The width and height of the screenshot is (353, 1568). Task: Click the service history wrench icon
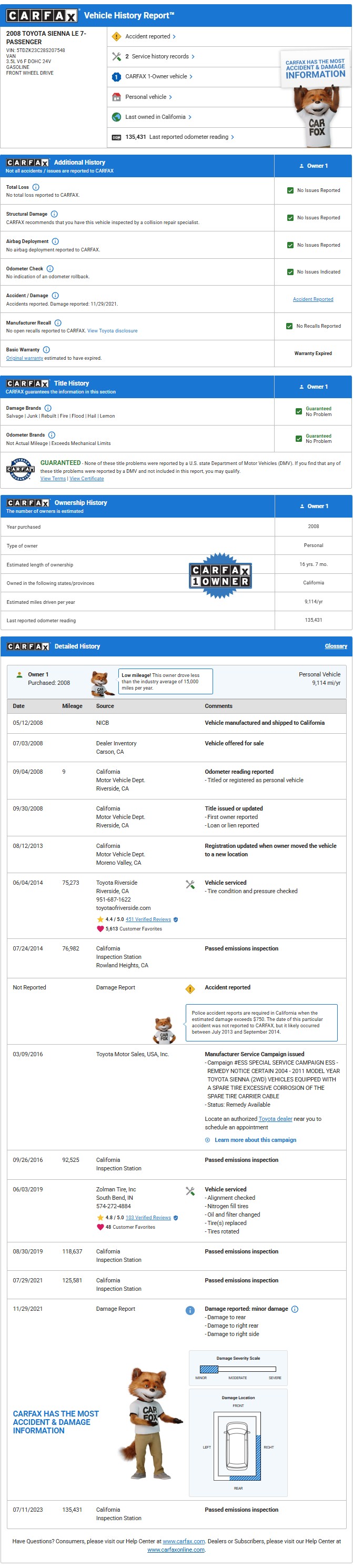tap(116, 57)
